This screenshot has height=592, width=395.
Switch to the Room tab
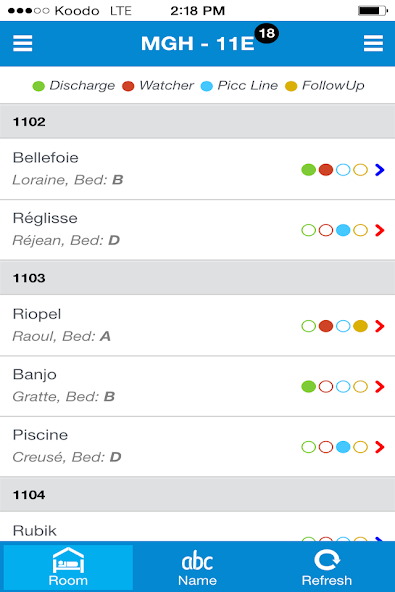coord(68,566)
